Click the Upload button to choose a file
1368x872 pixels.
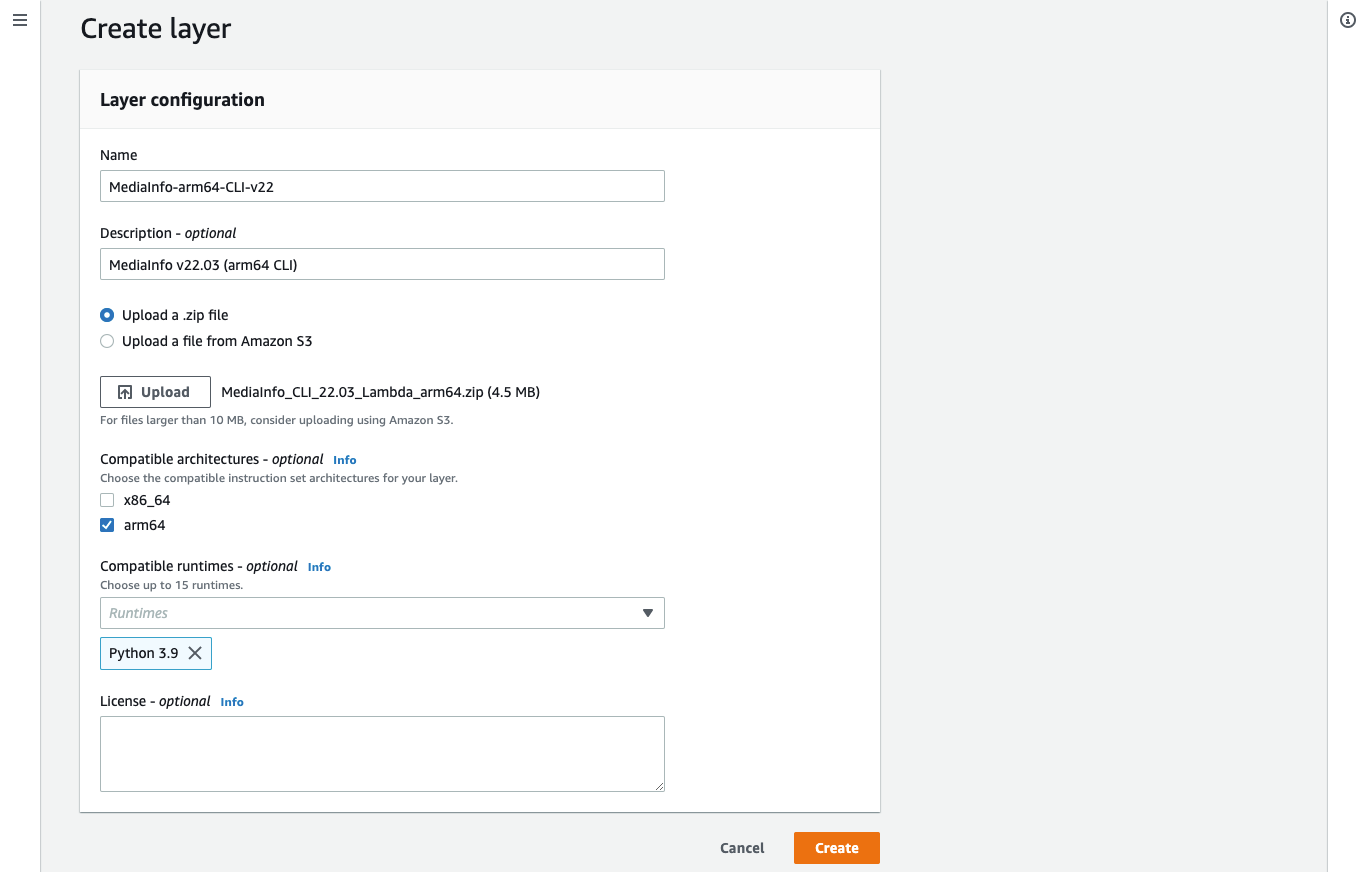(x=155, y=391)
